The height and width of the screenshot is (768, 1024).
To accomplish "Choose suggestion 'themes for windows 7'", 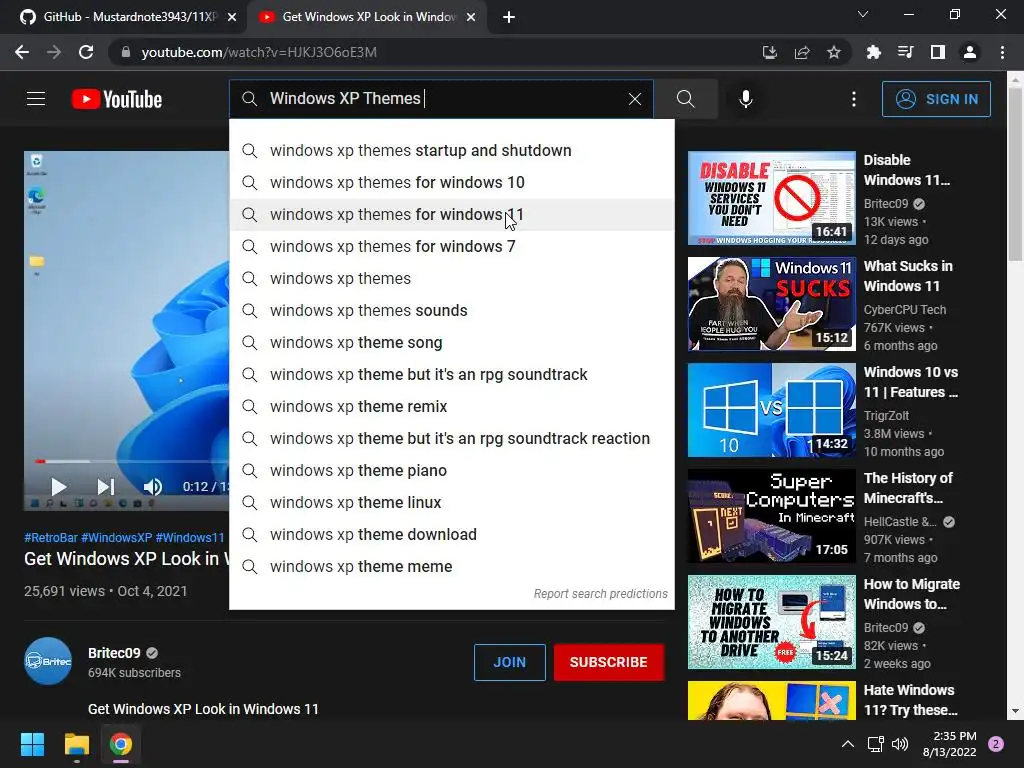I will pyautogui.click(x=451, y=246).
